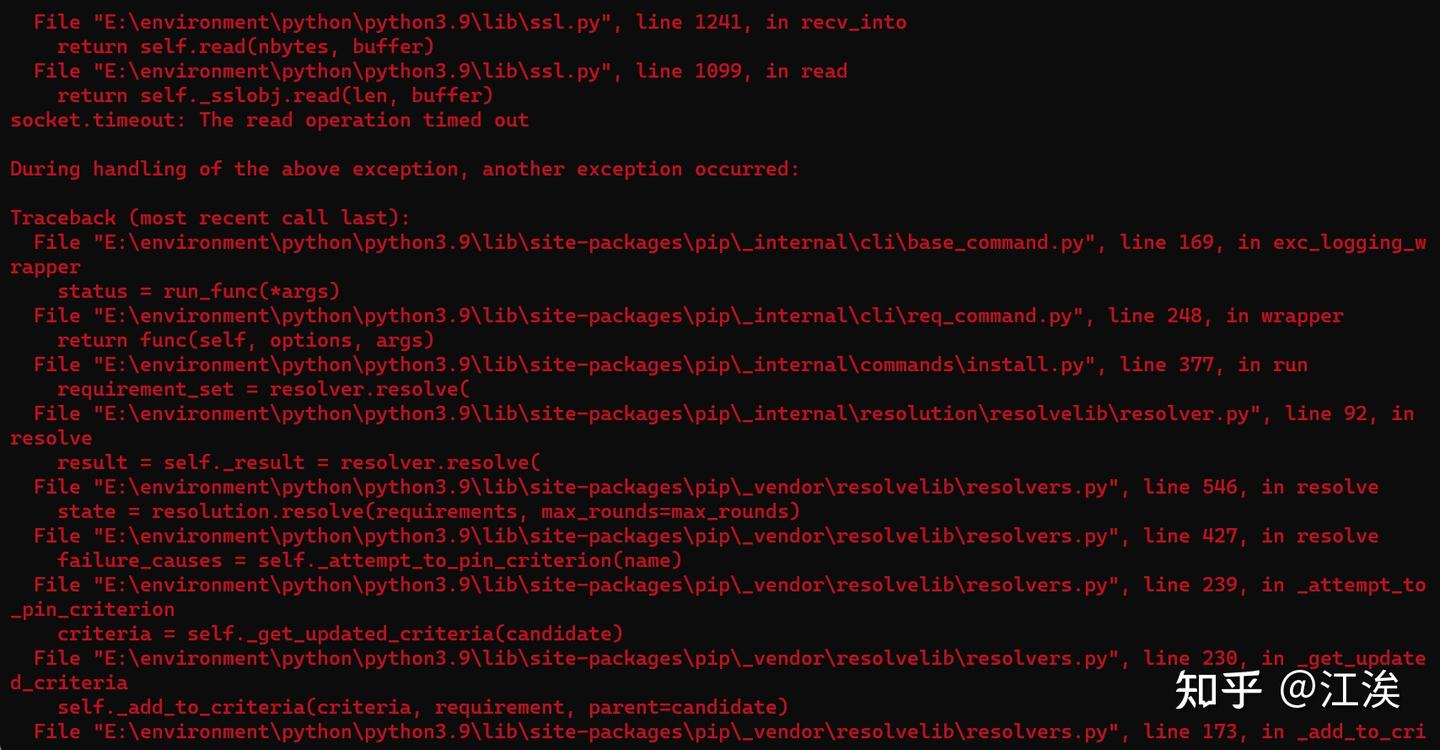Viewport: 1440px width, 750px height.
Task: Click the 'return func(self, options, args)' line
Action: (x=245, y=340)
